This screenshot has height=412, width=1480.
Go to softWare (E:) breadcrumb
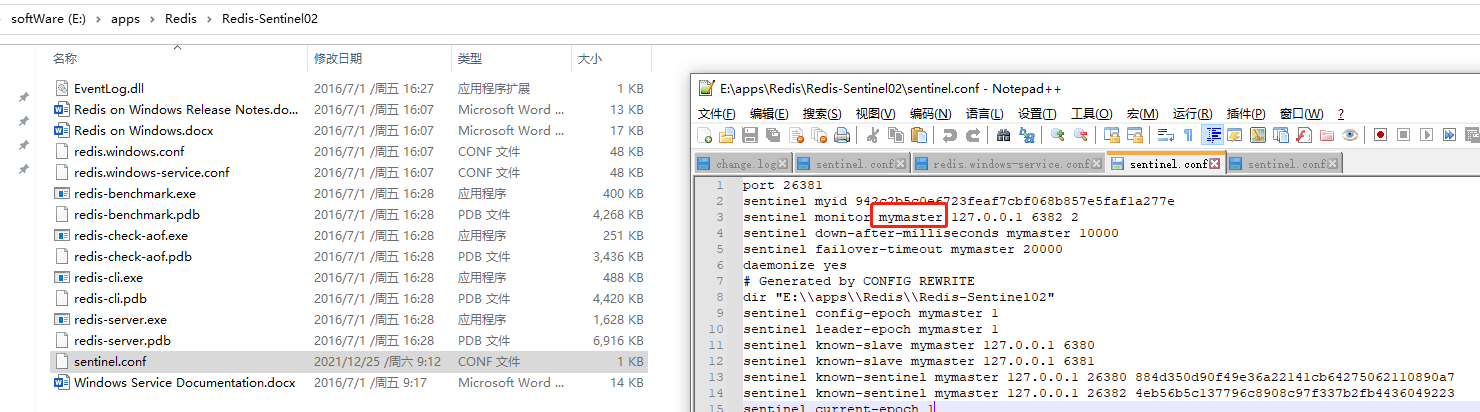46,18
